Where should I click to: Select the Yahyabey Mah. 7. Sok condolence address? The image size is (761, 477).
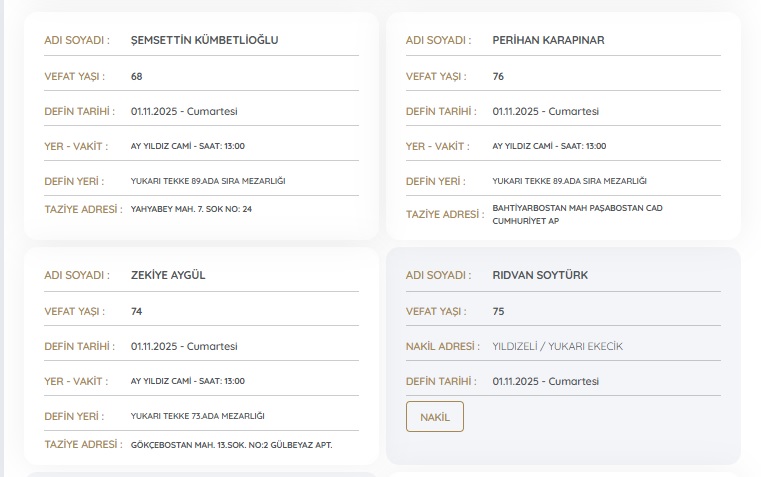(x=191, y=209)
